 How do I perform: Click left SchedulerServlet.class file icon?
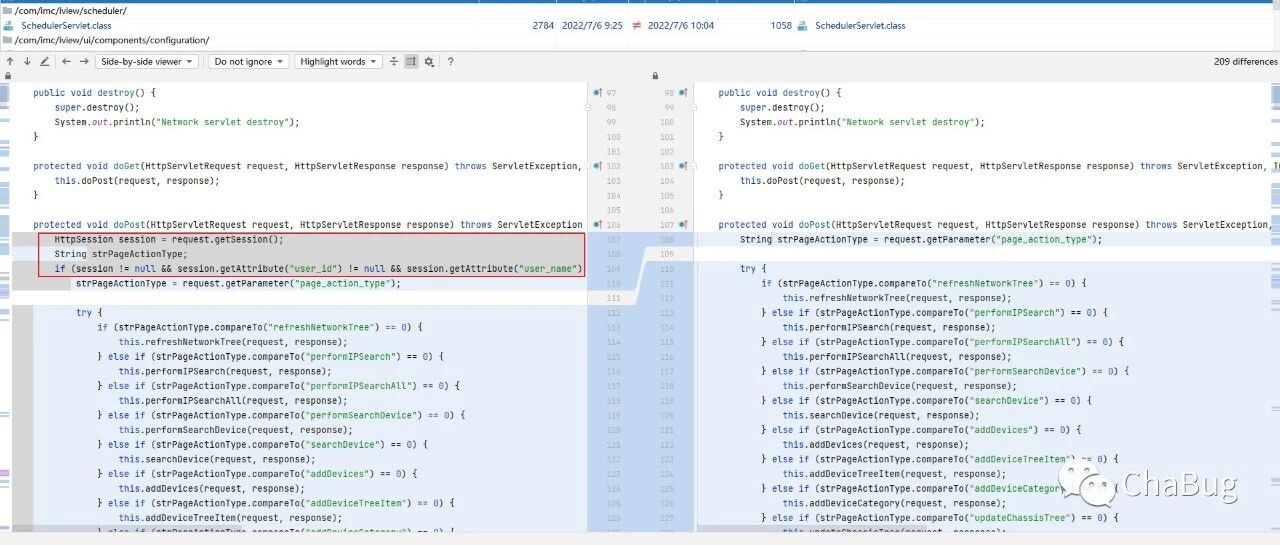8,25
